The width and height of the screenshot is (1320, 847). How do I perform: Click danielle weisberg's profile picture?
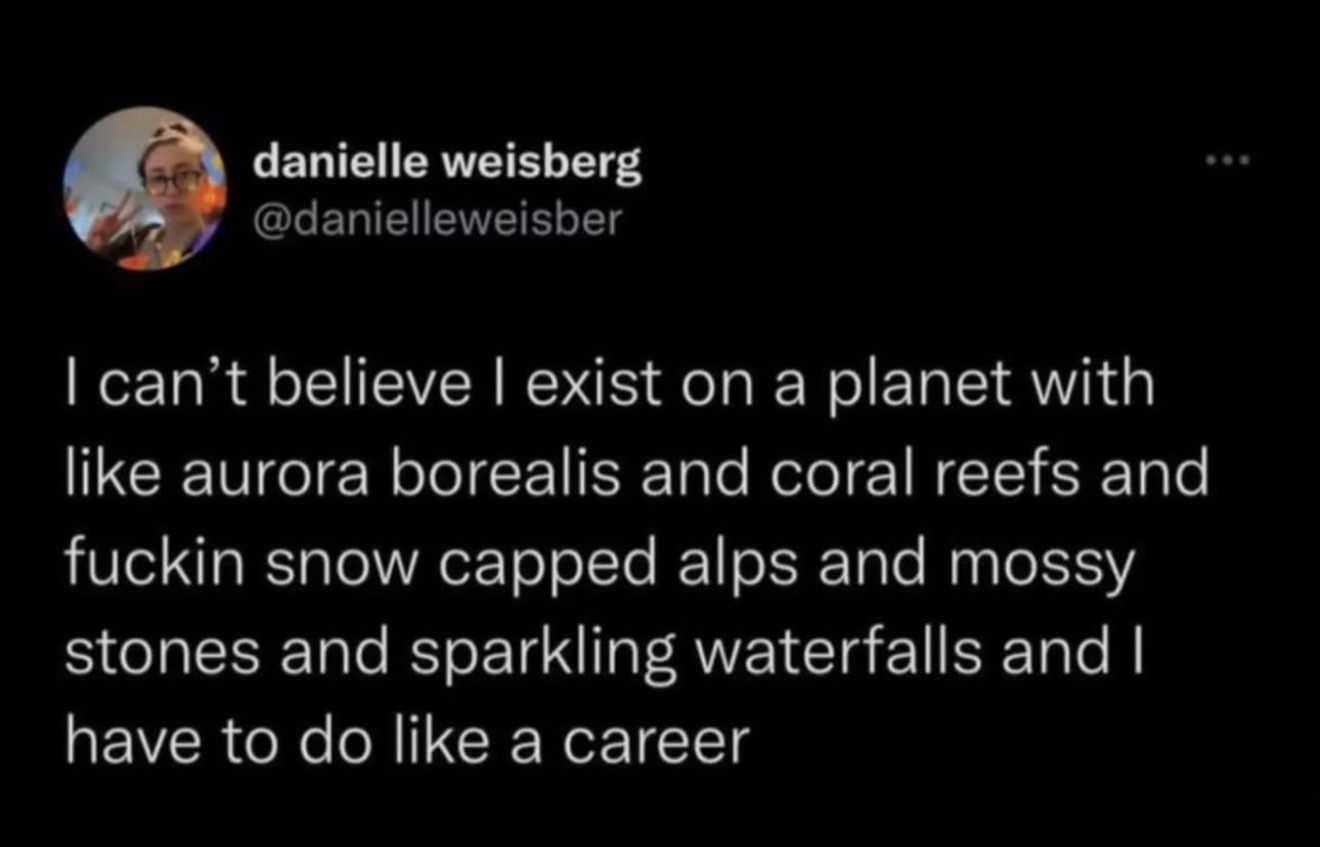point(145,188)
